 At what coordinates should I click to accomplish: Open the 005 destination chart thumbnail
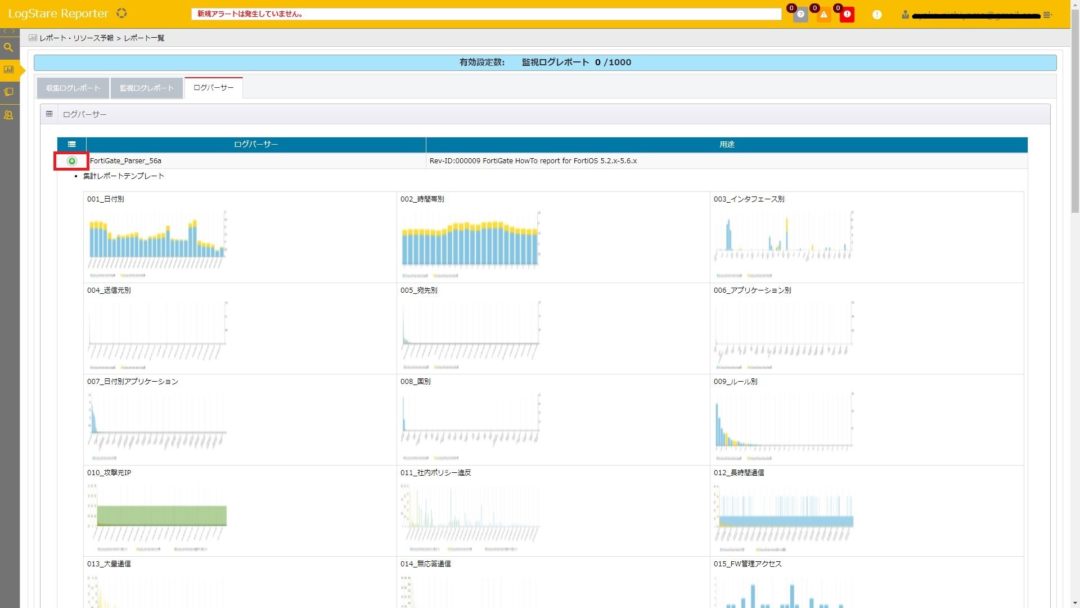pos(470,335)
